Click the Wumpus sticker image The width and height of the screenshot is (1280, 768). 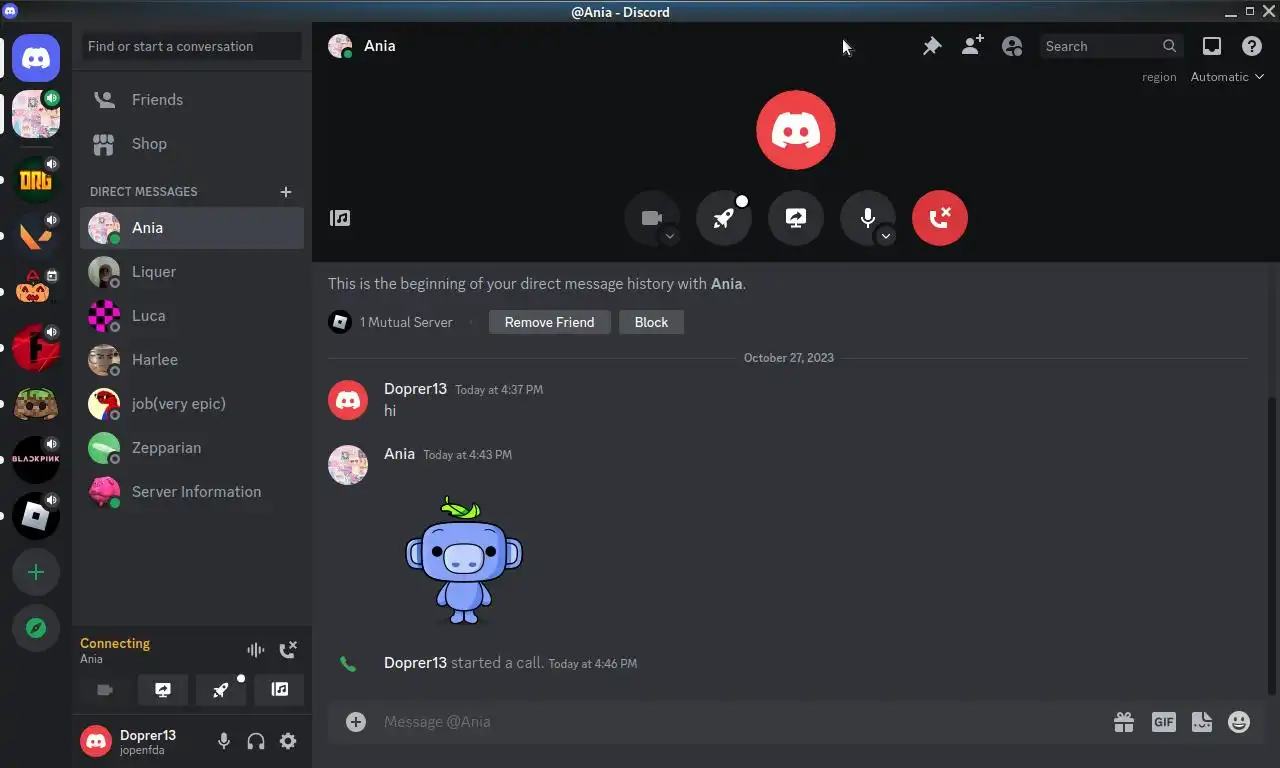pos(464,560)
